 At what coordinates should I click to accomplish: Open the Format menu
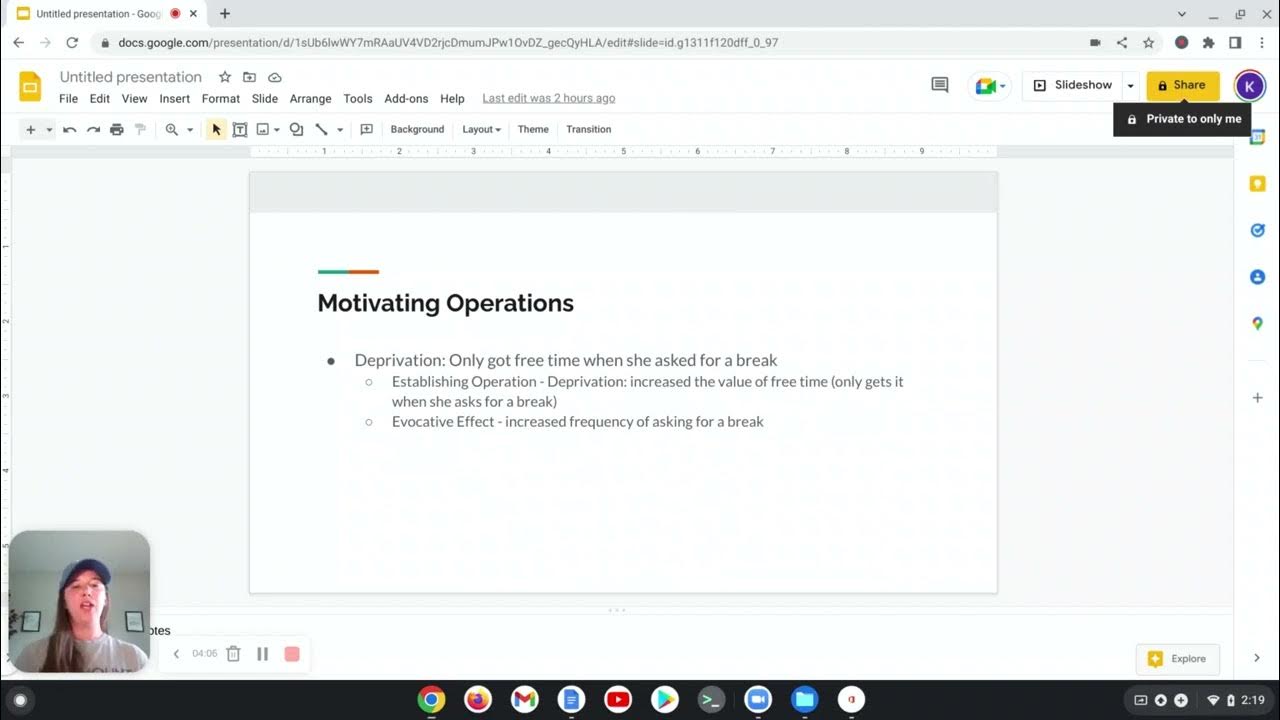[221, 99]
